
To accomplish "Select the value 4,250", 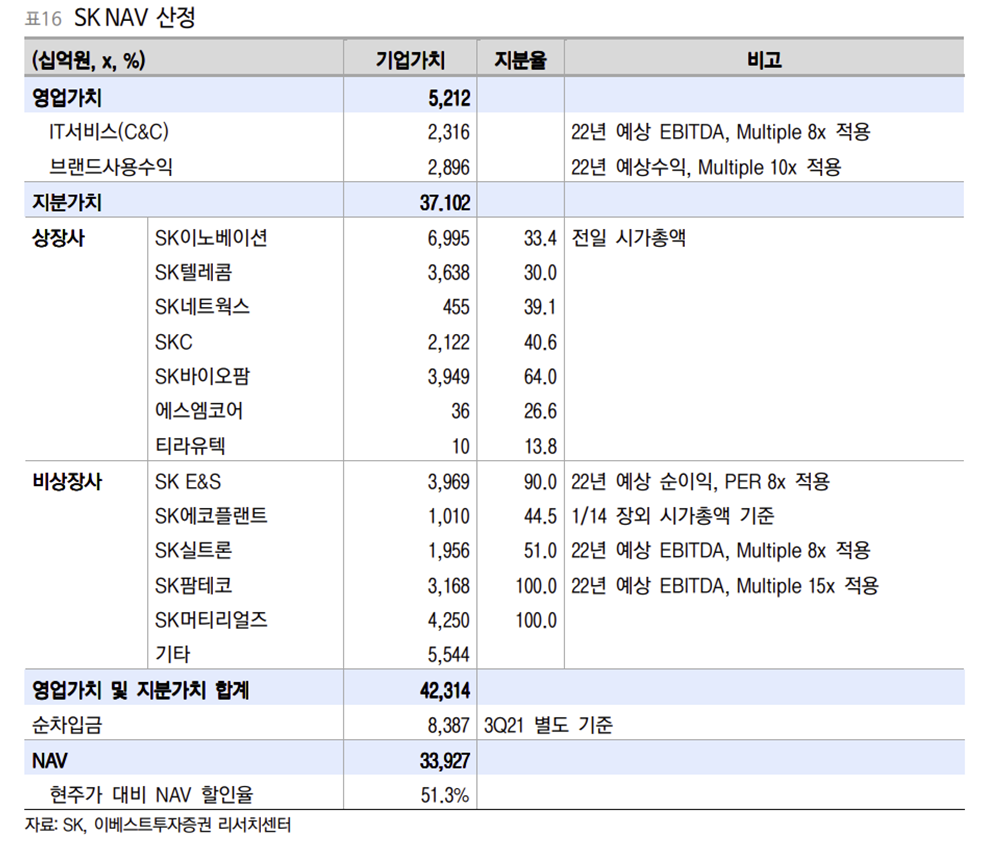I will point(449,621).
